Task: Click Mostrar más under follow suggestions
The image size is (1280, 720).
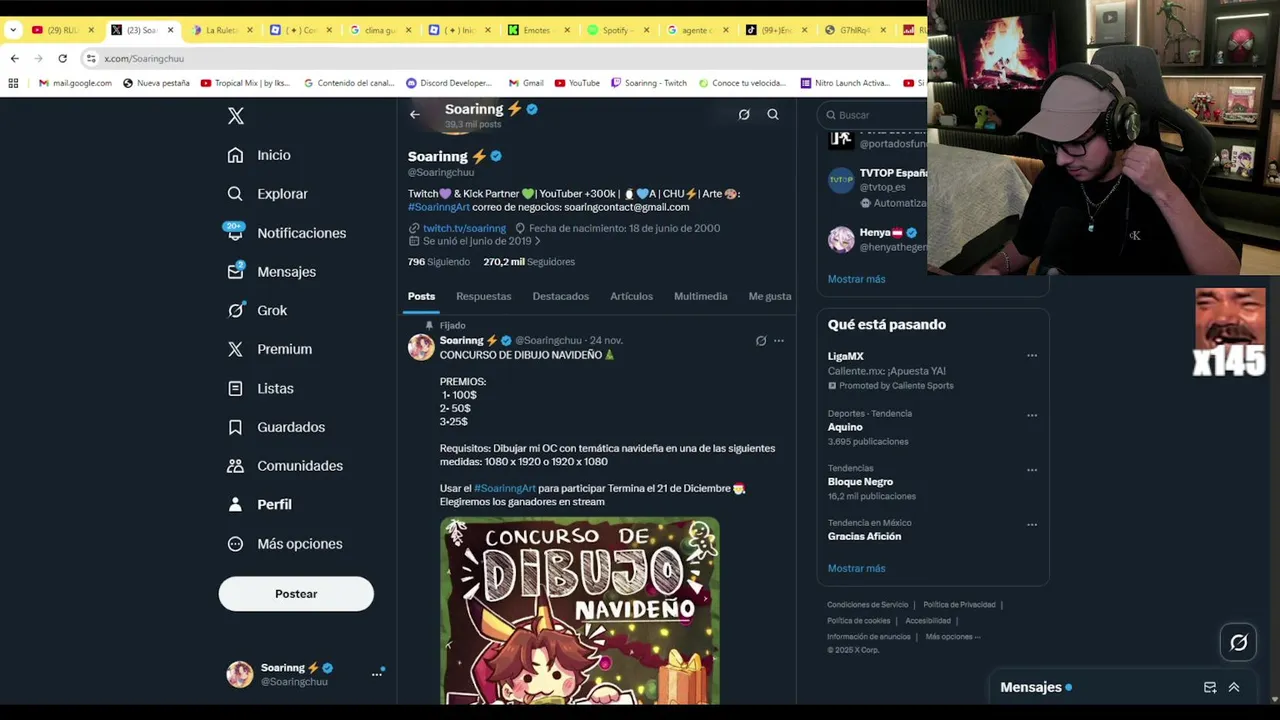Action: tap(856, 279)
